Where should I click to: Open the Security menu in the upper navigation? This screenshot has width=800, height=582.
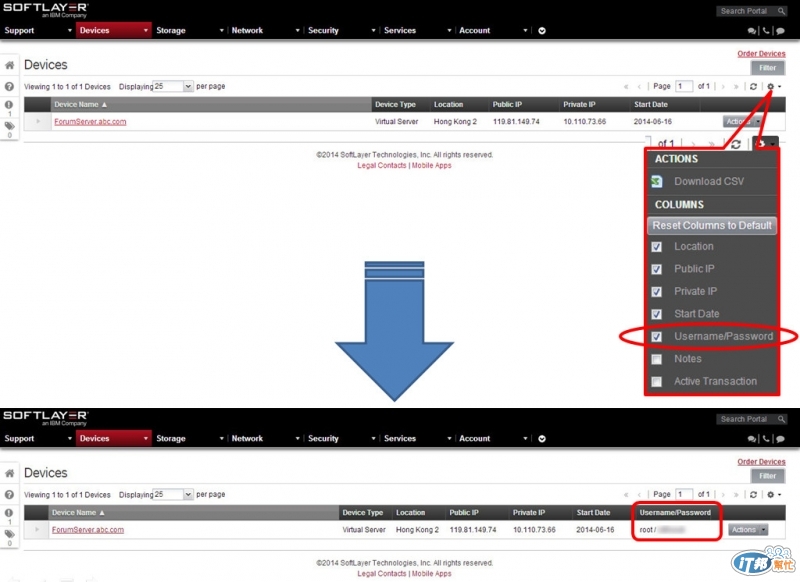323,31
